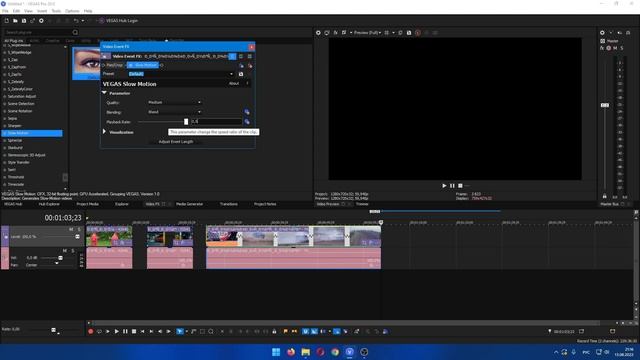Save preview snapshot to file icon

pyautogui.click(x=409, y=33)
